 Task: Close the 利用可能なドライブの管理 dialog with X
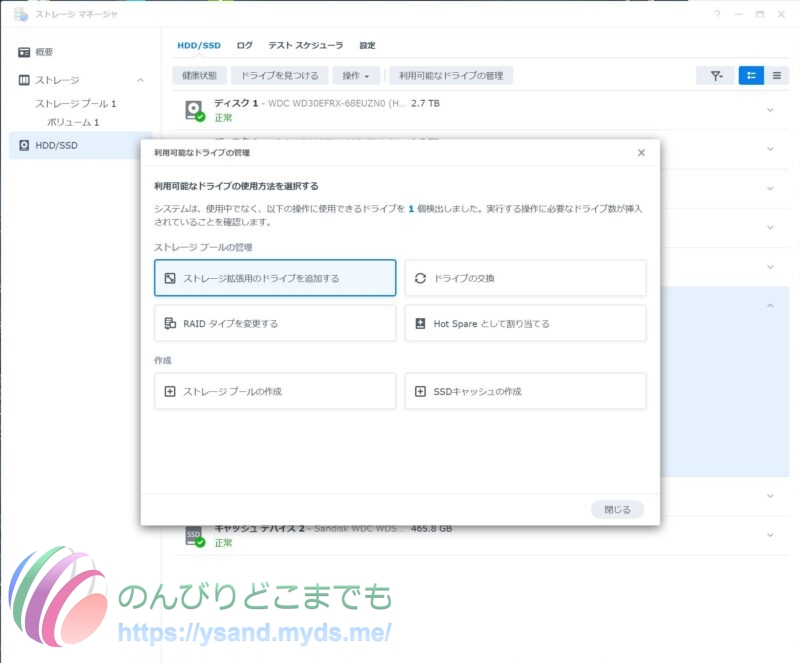(641, 153)
